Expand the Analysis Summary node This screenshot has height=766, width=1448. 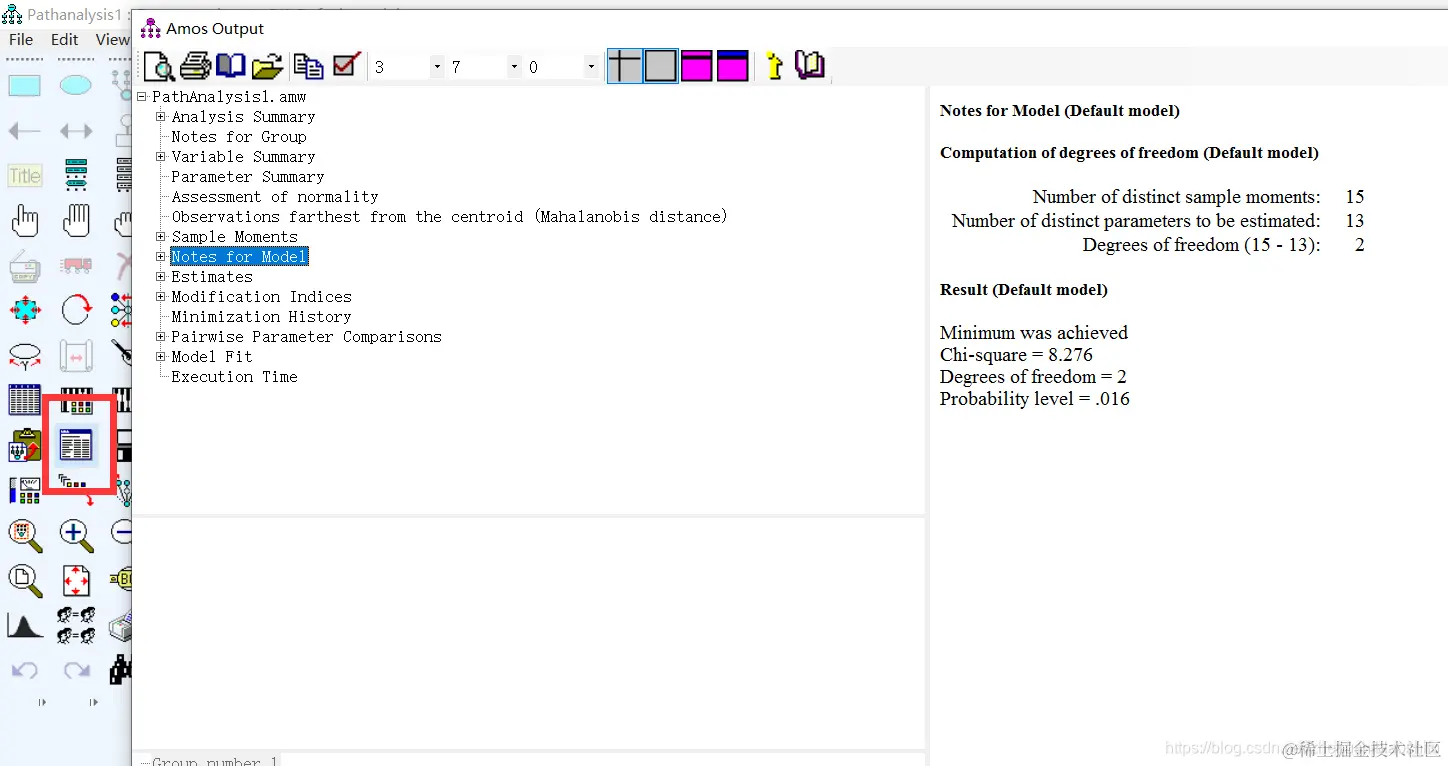click(160, 117)
